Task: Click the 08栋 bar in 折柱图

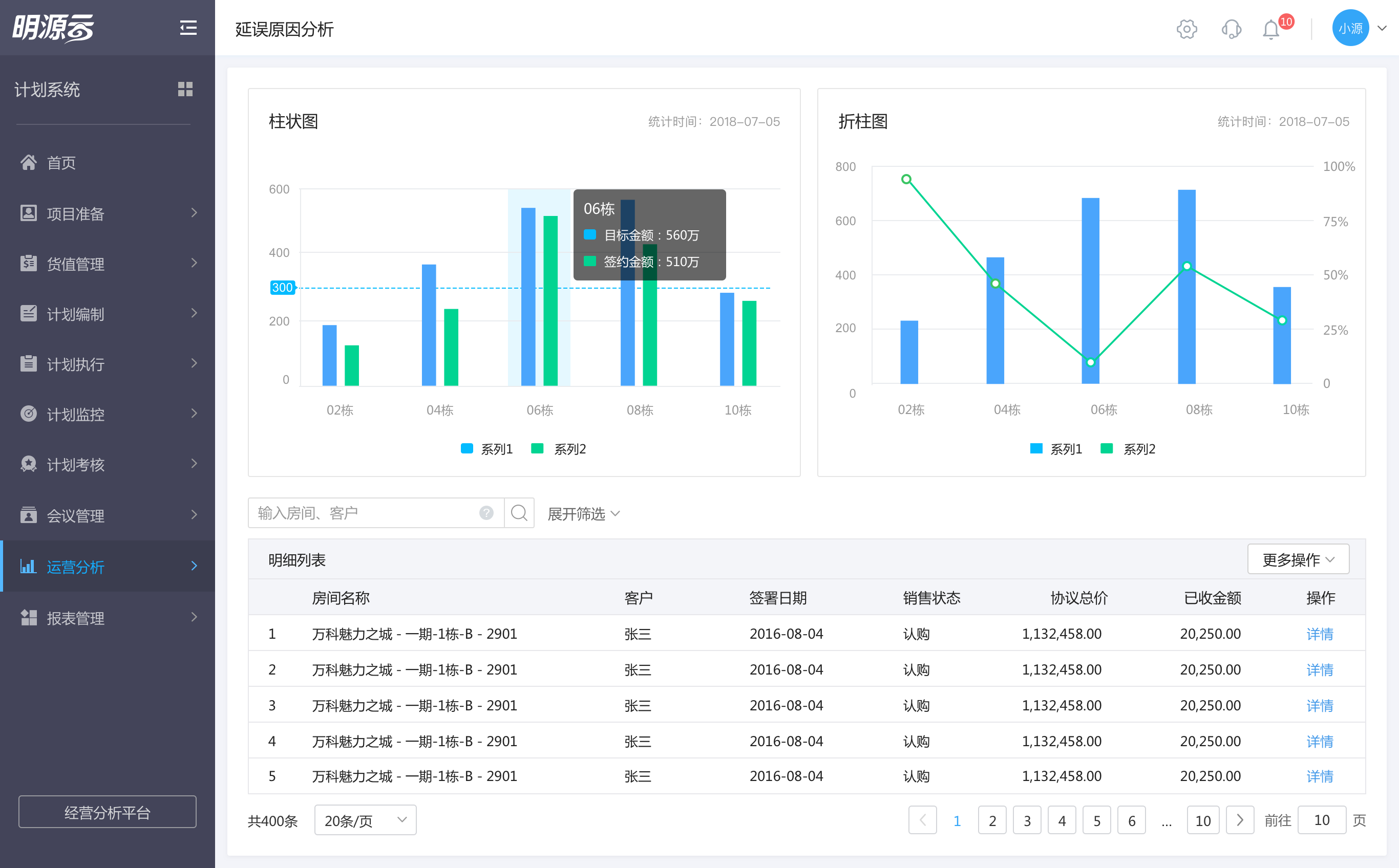Action: (1186, 287)
